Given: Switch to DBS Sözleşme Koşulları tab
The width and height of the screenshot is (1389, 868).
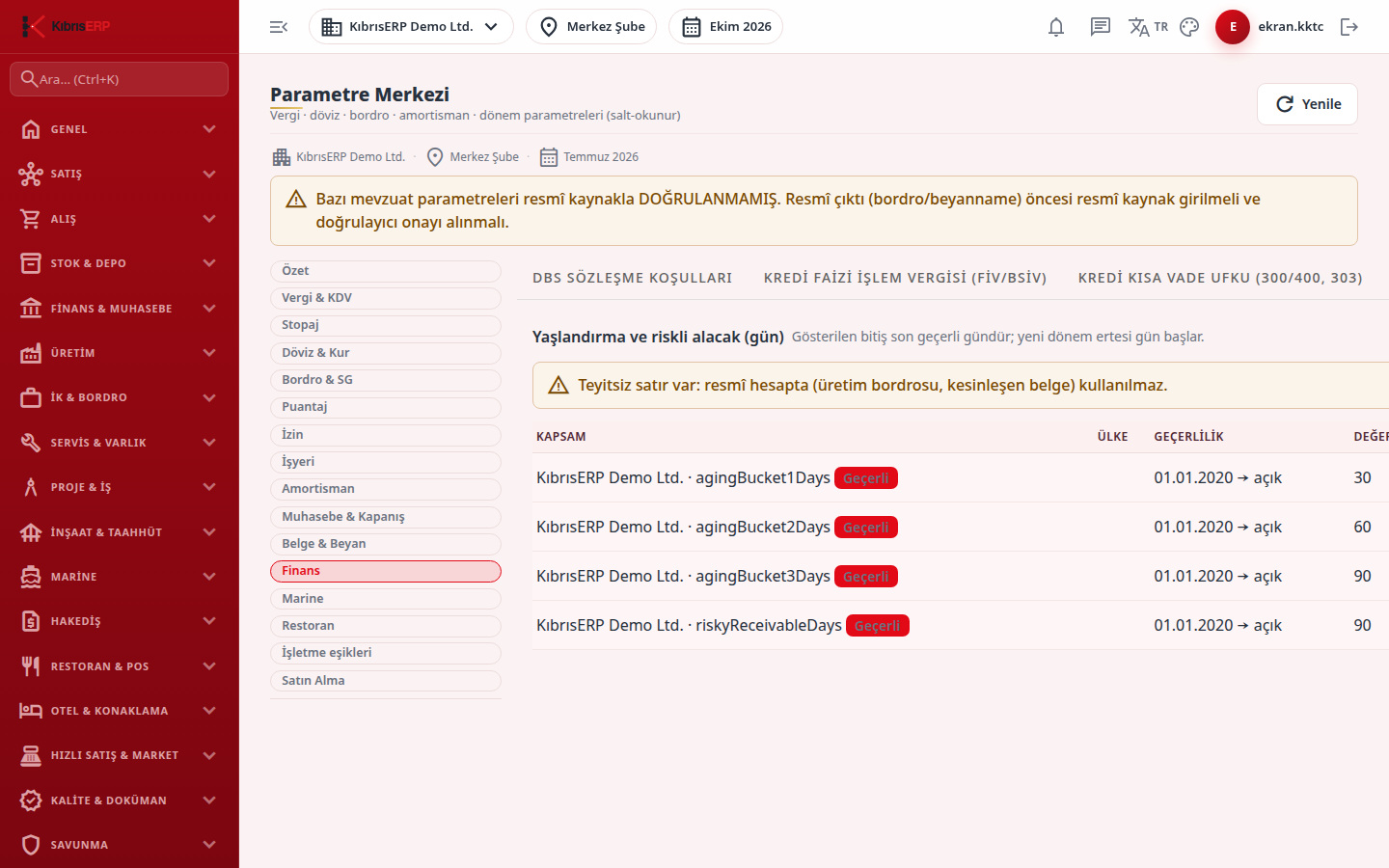Looking at the screenshot, I should coord(633,278).
